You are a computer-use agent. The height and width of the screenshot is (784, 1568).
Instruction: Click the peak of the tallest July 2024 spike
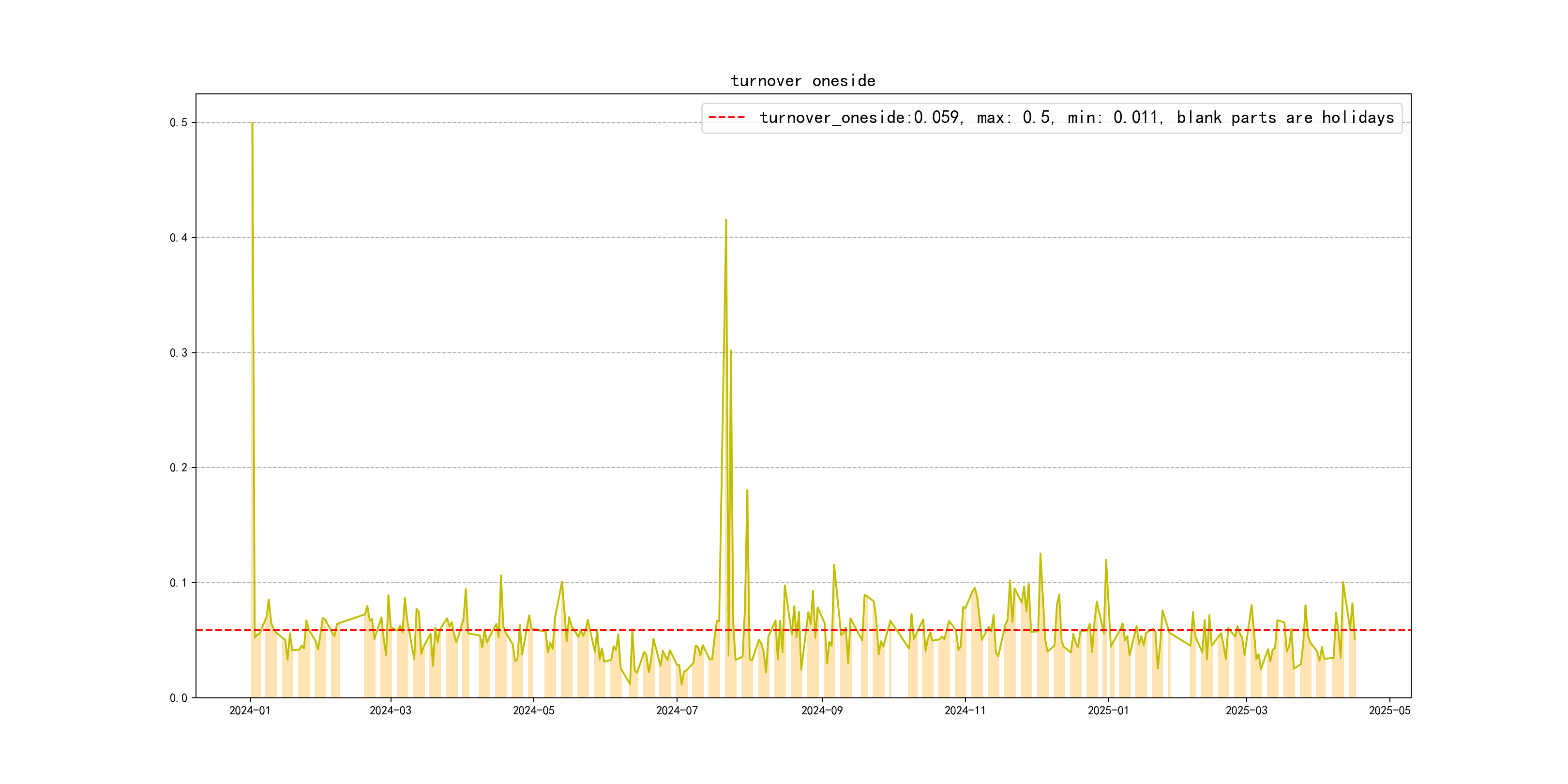point(725,220)
